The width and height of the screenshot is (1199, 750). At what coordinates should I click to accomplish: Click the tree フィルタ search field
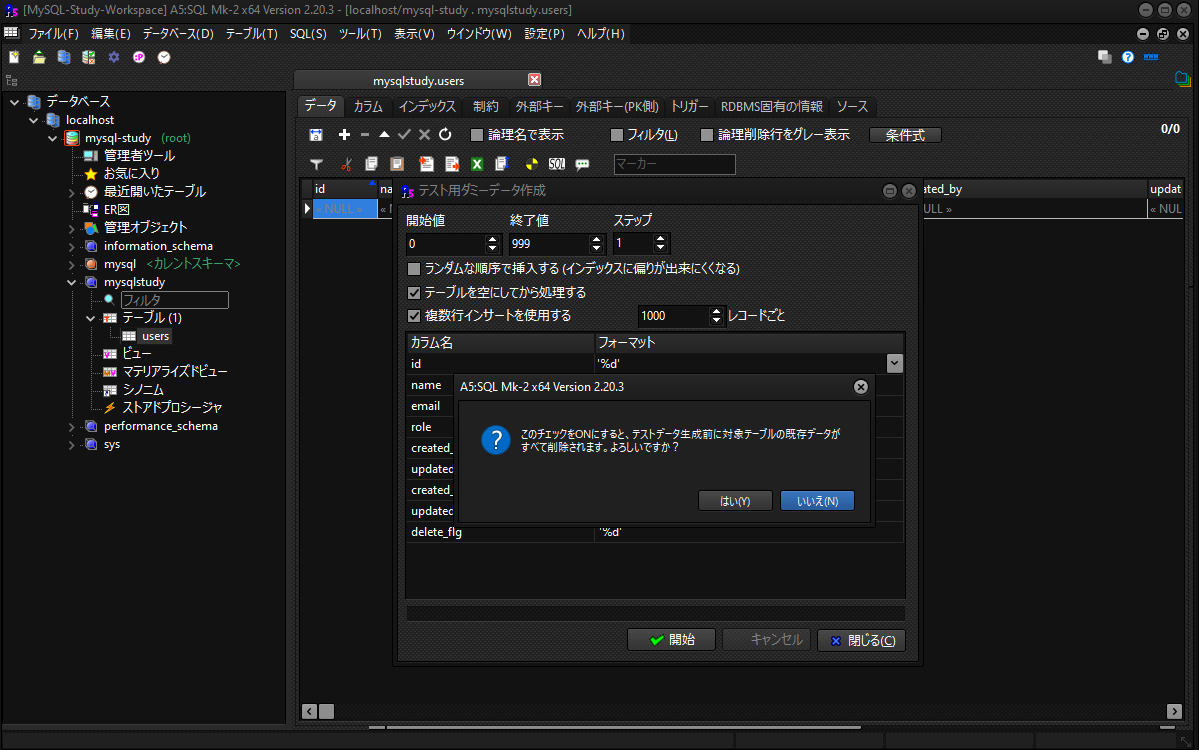pos(174,300)
